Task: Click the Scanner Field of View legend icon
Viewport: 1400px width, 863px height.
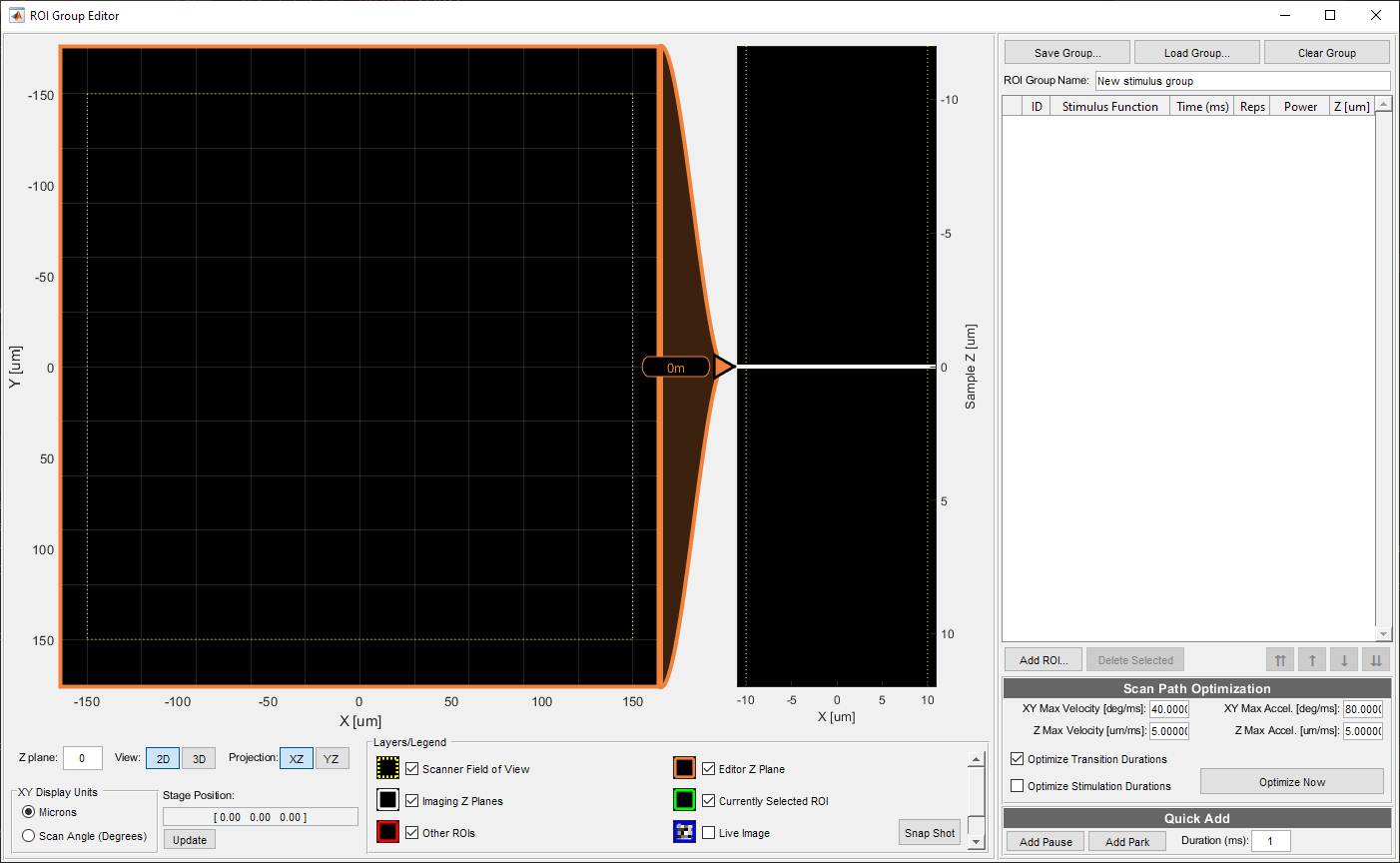Action: 388,768
